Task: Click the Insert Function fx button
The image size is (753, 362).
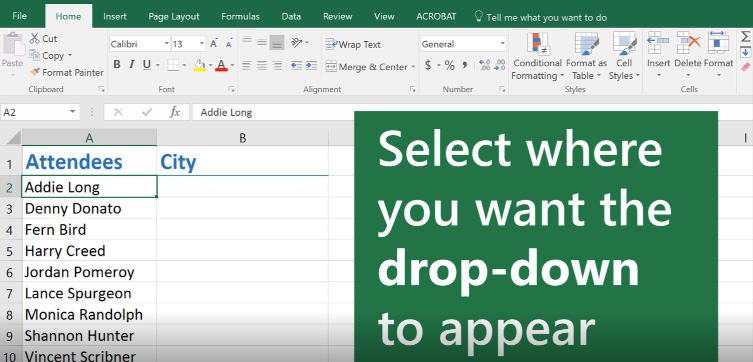Action: click(x=175, y=112)
